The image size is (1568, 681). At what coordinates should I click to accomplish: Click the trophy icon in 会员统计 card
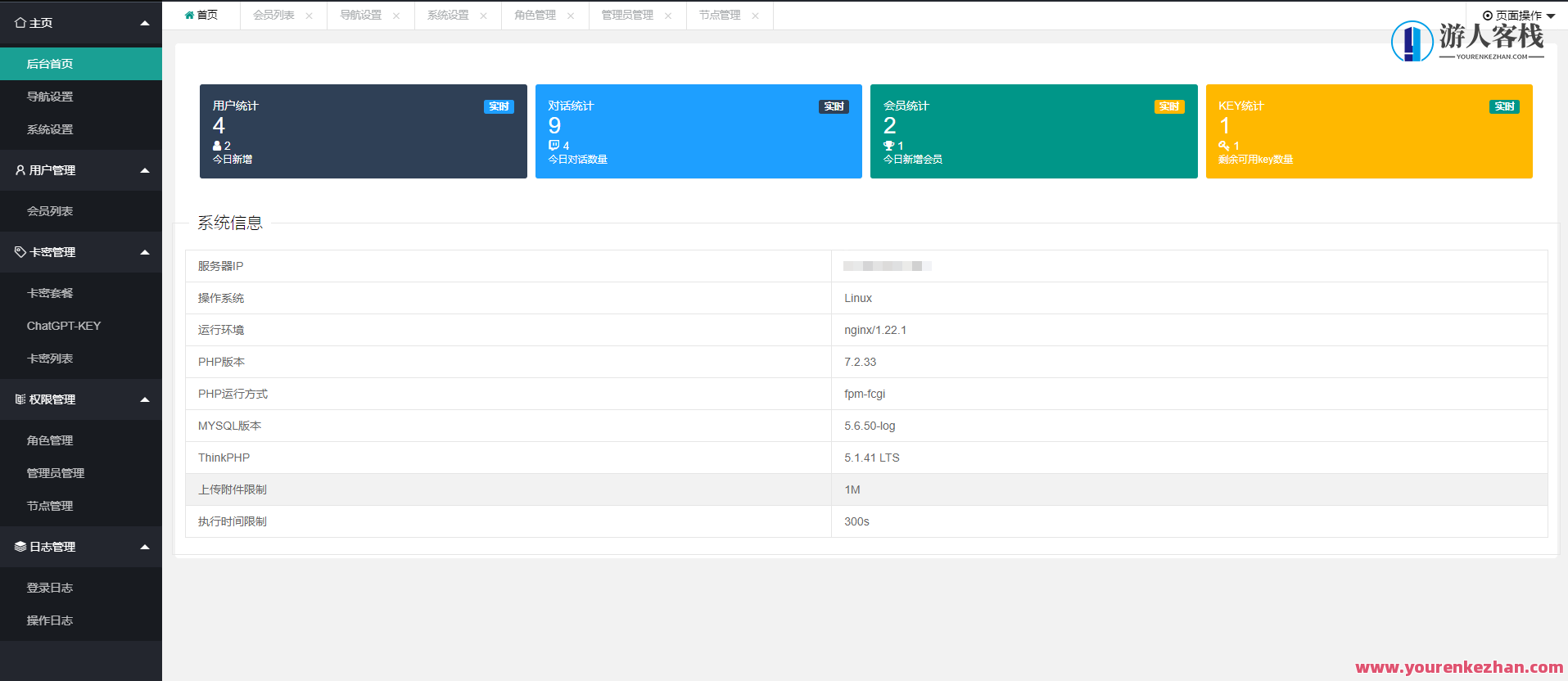[888, 146]
